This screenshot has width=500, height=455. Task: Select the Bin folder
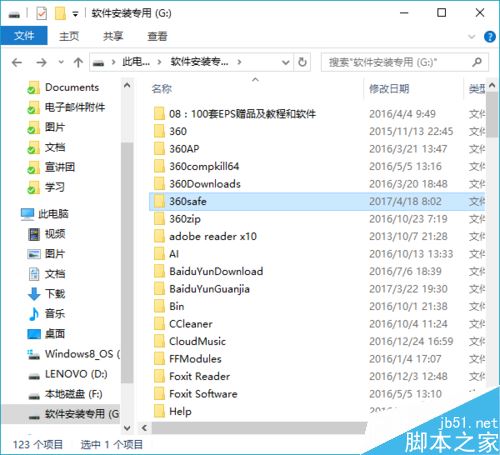tap(176, 306)
